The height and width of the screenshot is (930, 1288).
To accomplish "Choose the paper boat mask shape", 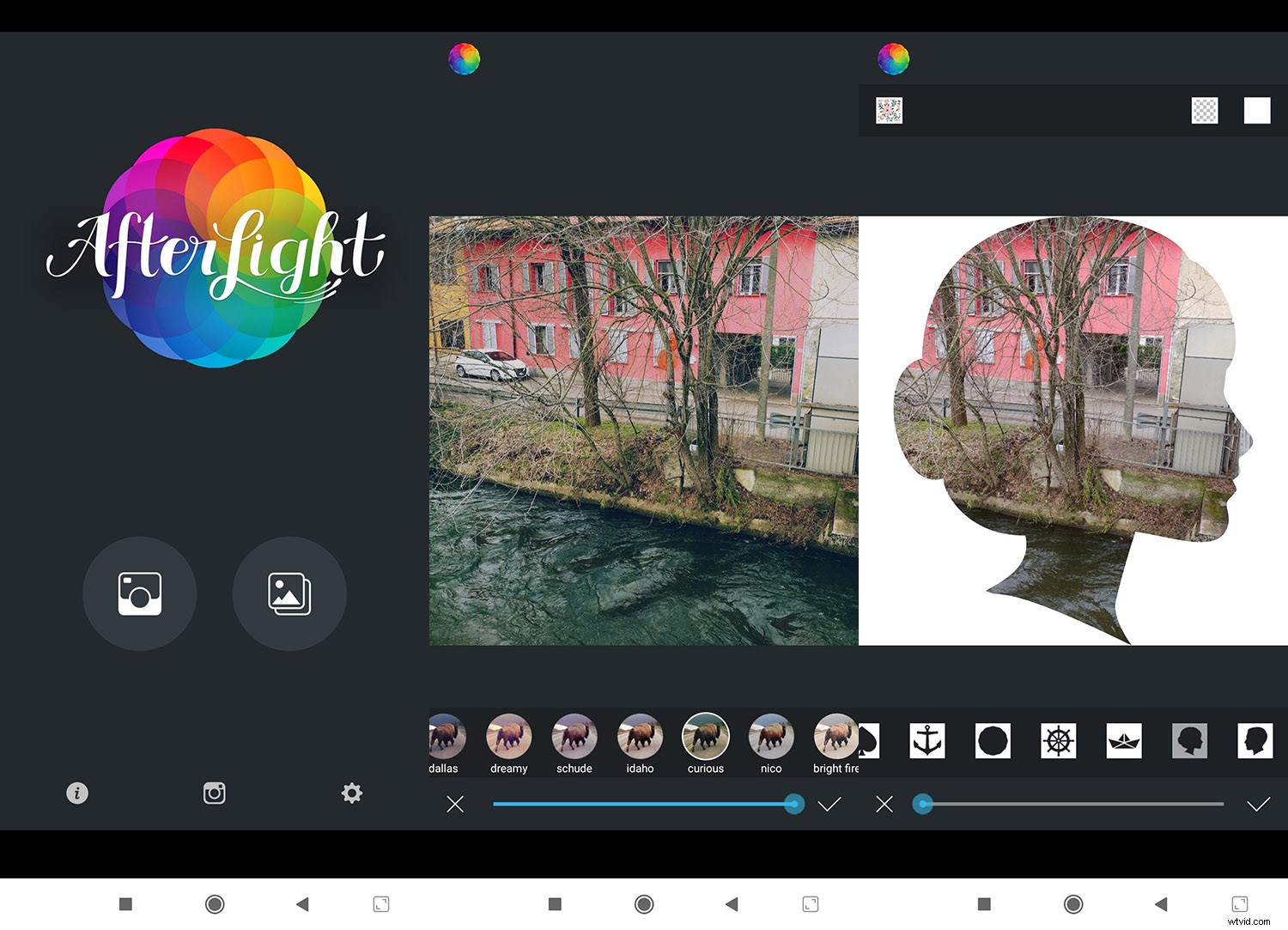I will click(x=1123, y=740).
